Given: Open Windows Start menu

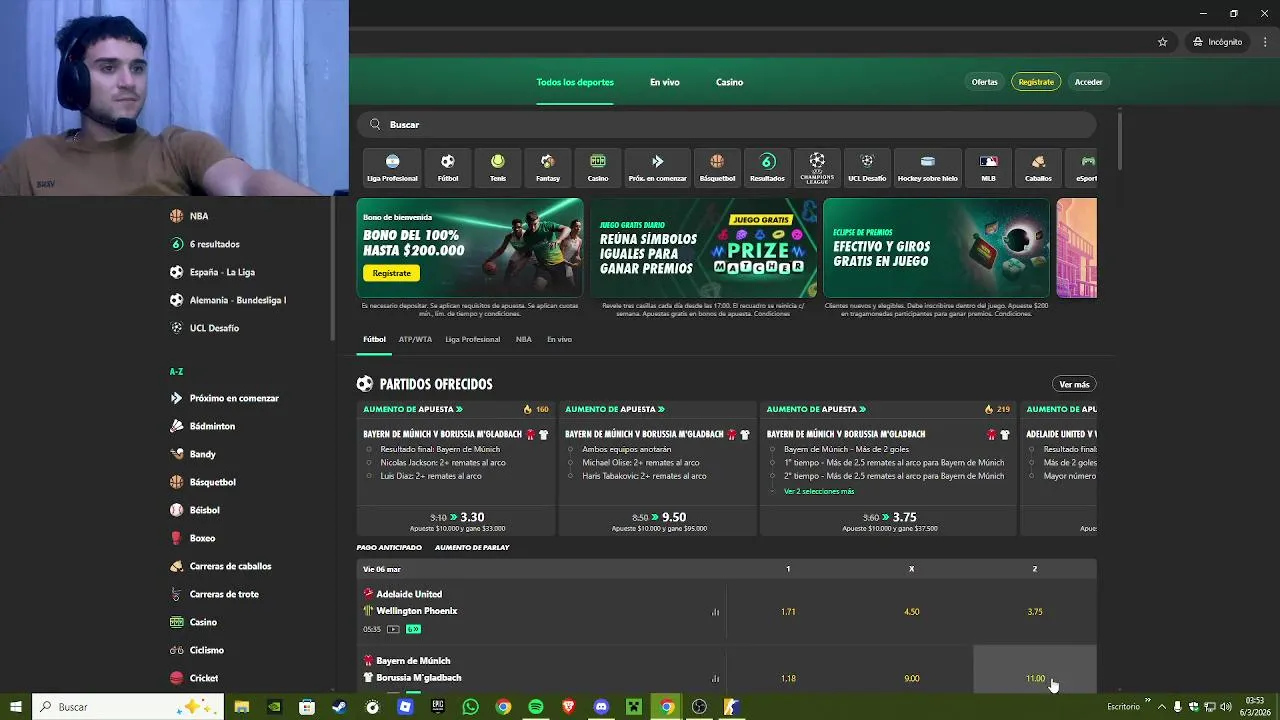Looking at the screenshot, I should point(15,707).
